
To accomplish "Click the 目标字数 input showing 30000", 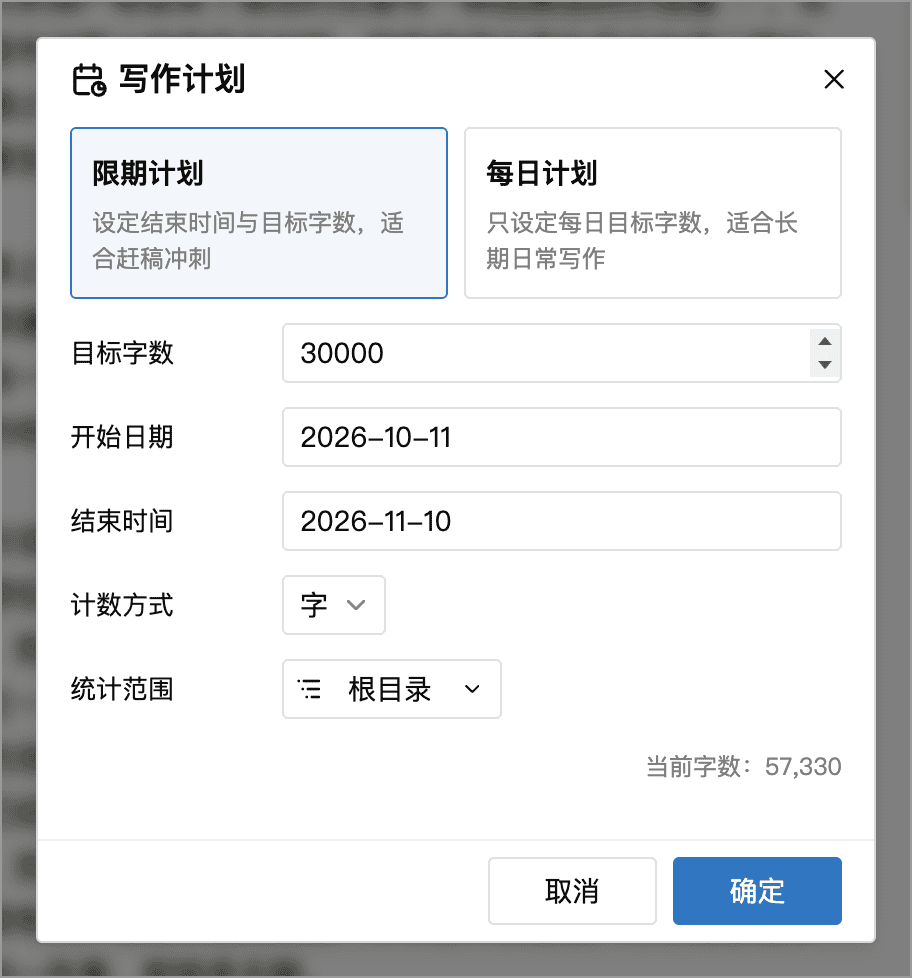I will [561, 353].
